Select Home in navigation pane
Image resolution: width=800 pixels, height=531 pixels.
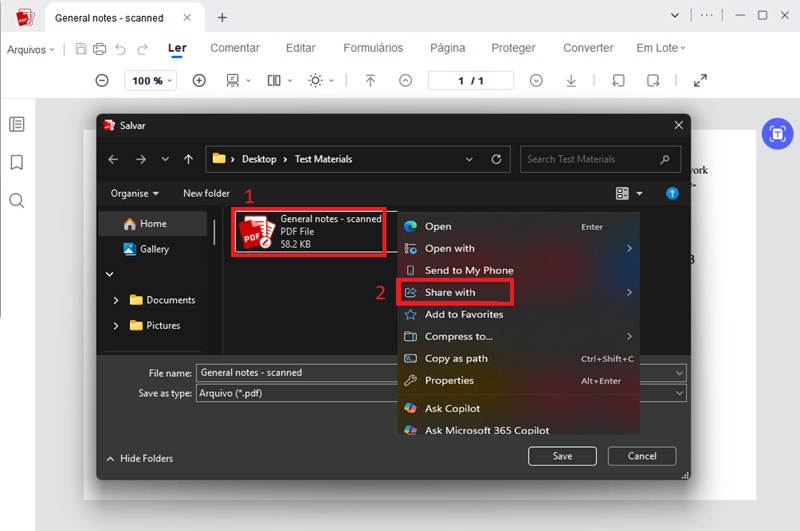[153, 224]
